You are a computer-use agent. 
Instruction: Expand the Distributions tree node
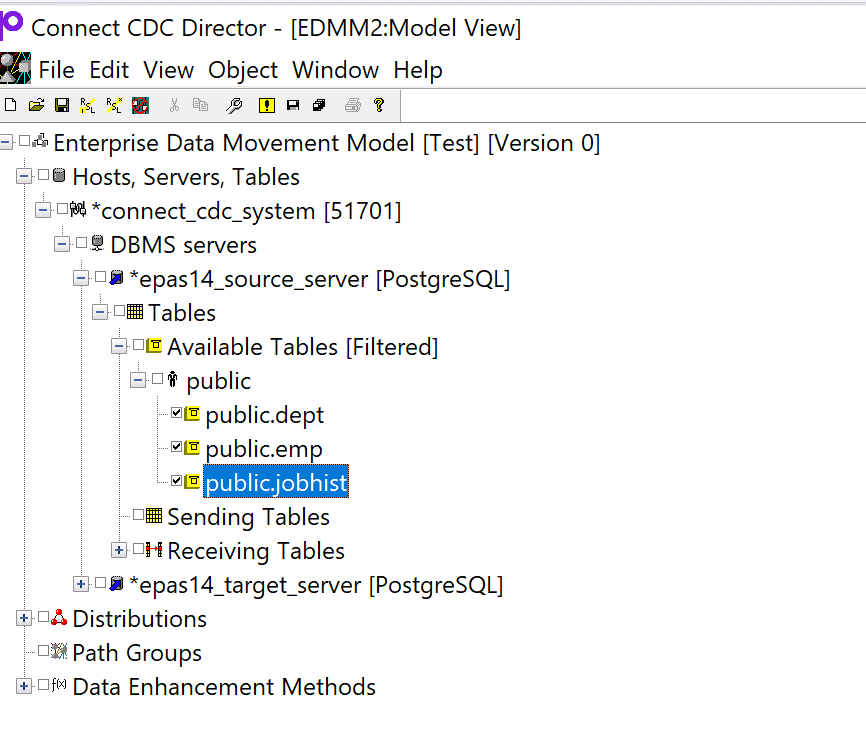point(22,618)
